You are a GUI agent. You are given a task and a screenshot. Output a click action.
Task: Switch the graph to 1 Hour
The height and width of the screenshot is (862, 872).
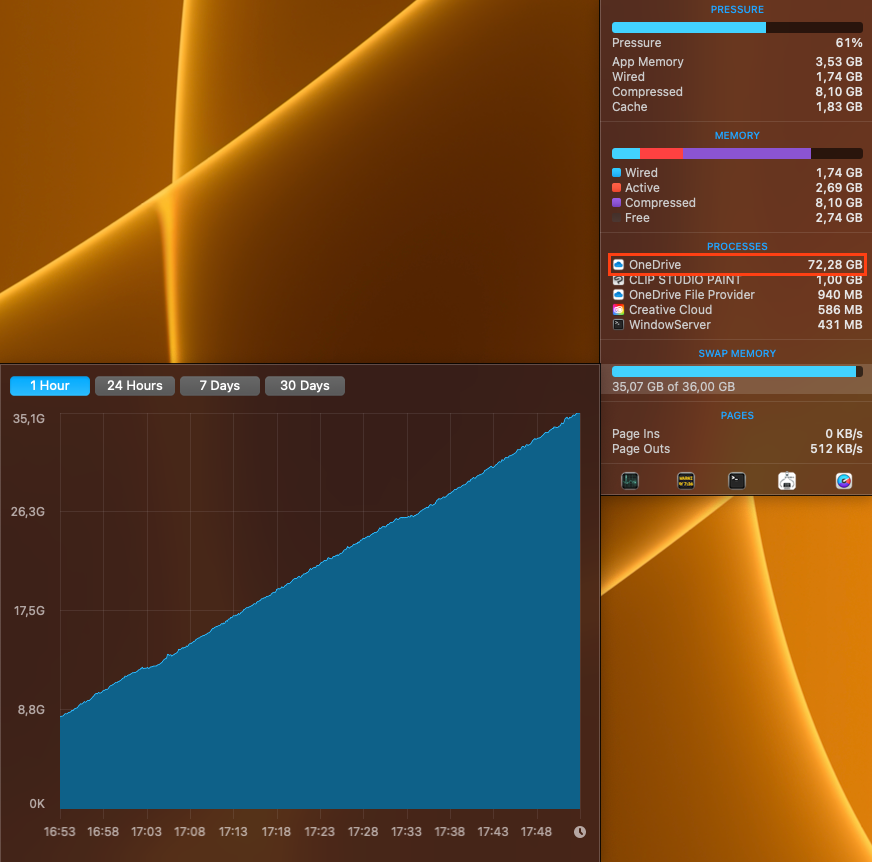tap(49, 386)
